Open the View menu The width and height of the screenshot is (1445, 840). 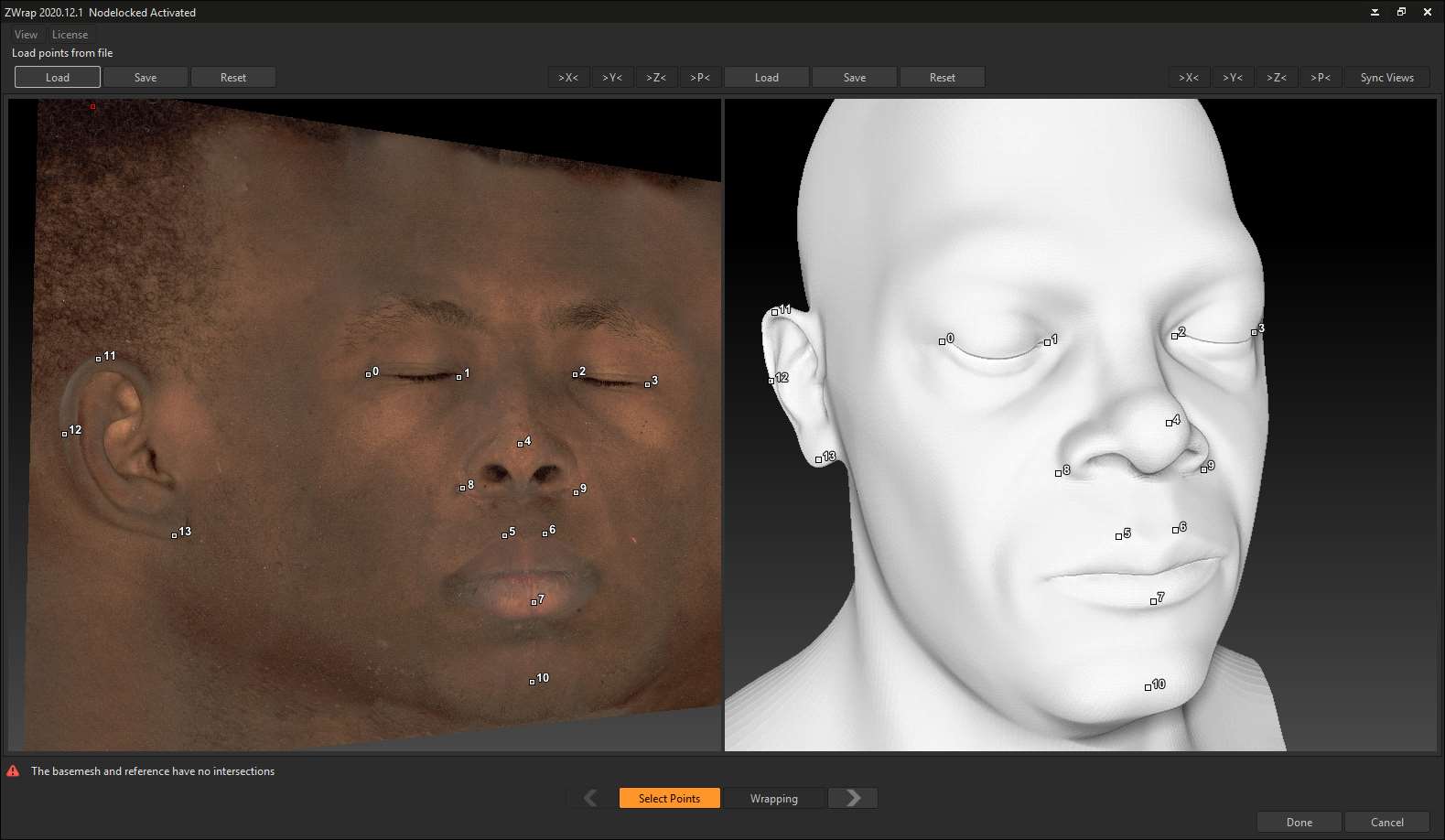pos(26,35)
